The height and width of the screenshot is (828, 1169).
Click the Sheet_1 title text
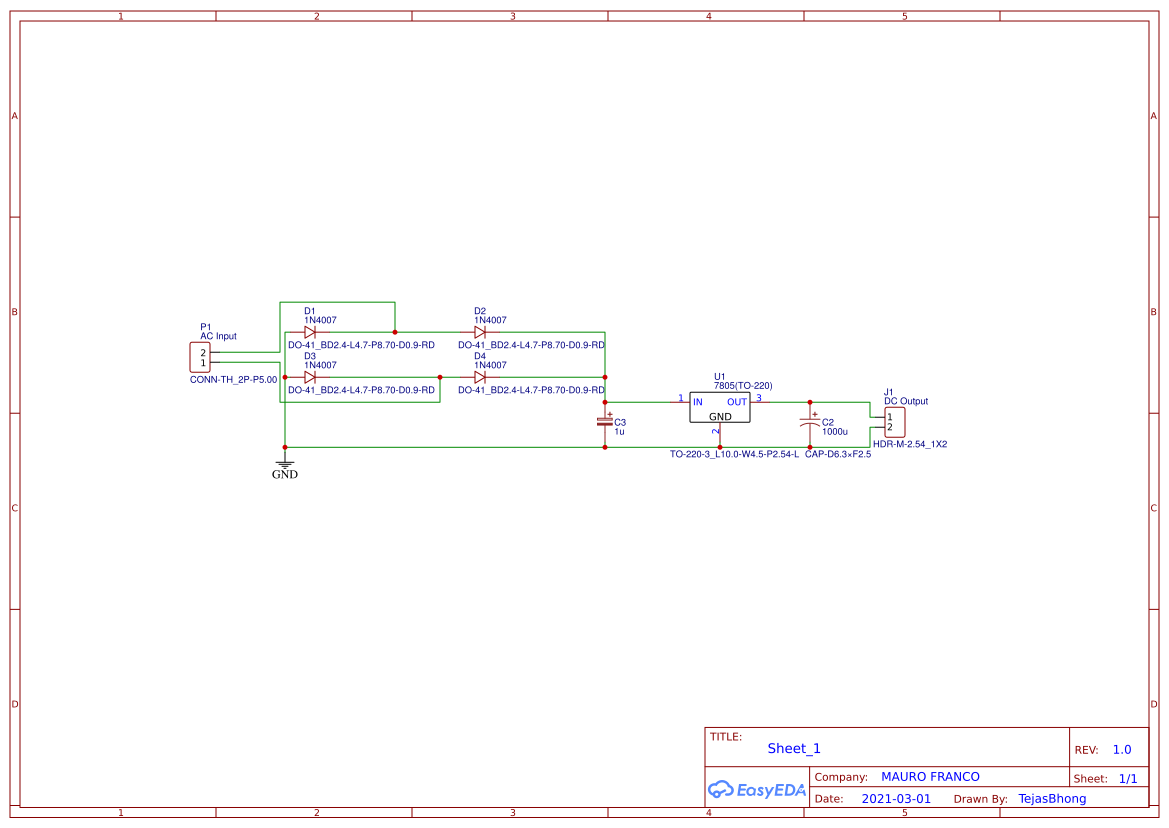[791, 748]
